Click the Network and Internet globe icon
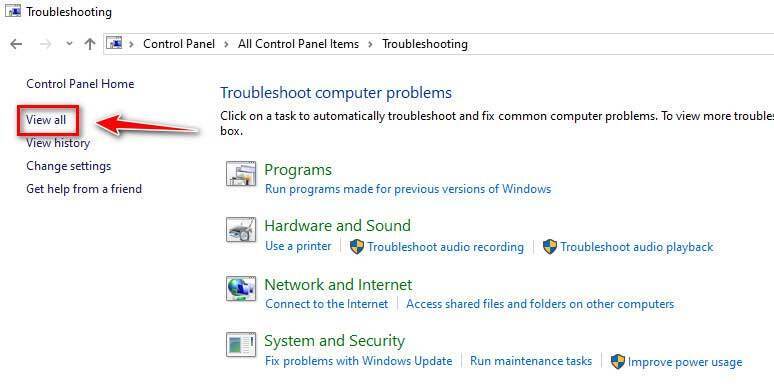This screenshot has width=774, height=391. click(x=241, y=288)
